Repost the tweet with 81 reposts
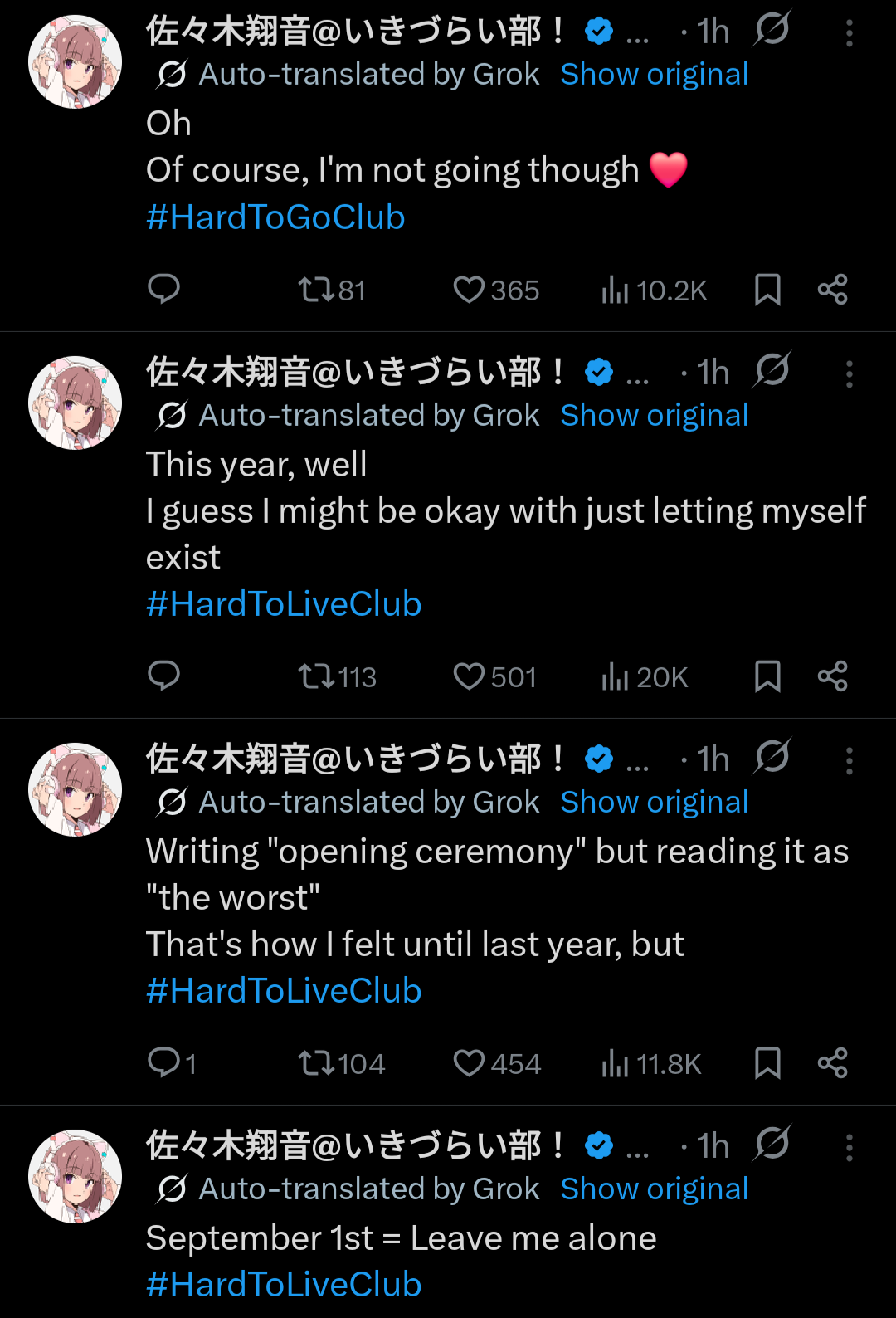 pos(332,290)
